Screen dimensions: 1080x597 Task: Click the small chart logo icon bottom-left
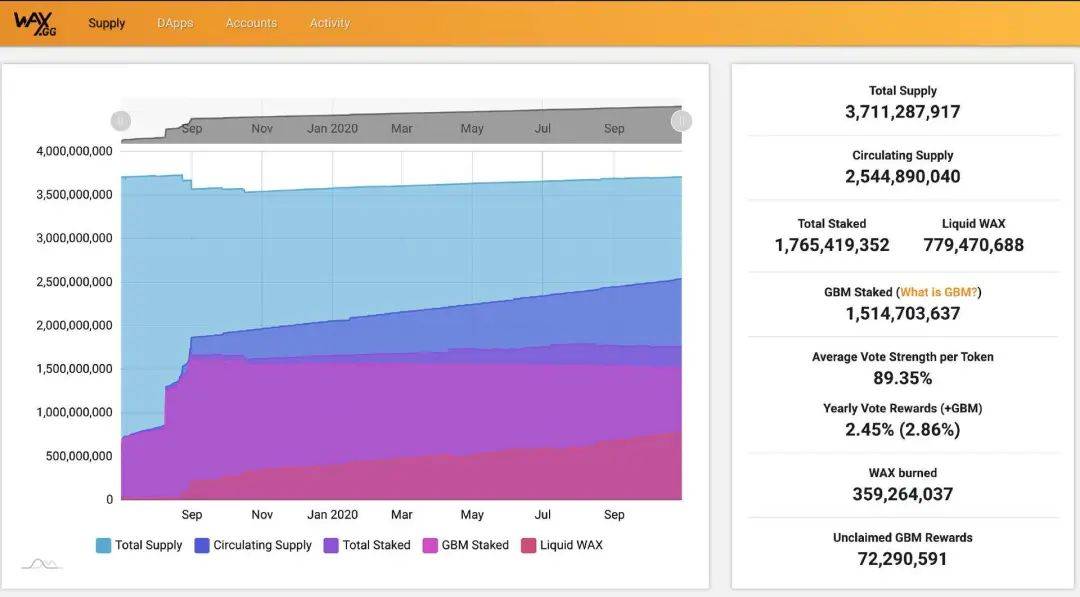point(41,564)
